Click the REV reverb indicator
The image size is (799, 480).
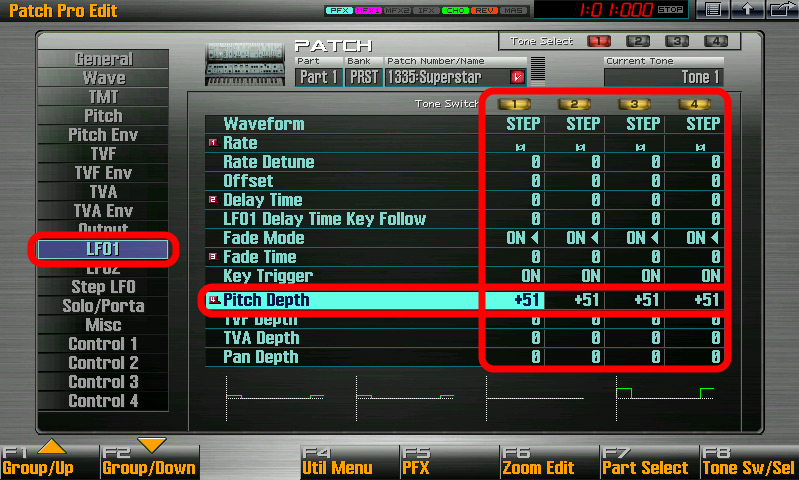(484, 10)
